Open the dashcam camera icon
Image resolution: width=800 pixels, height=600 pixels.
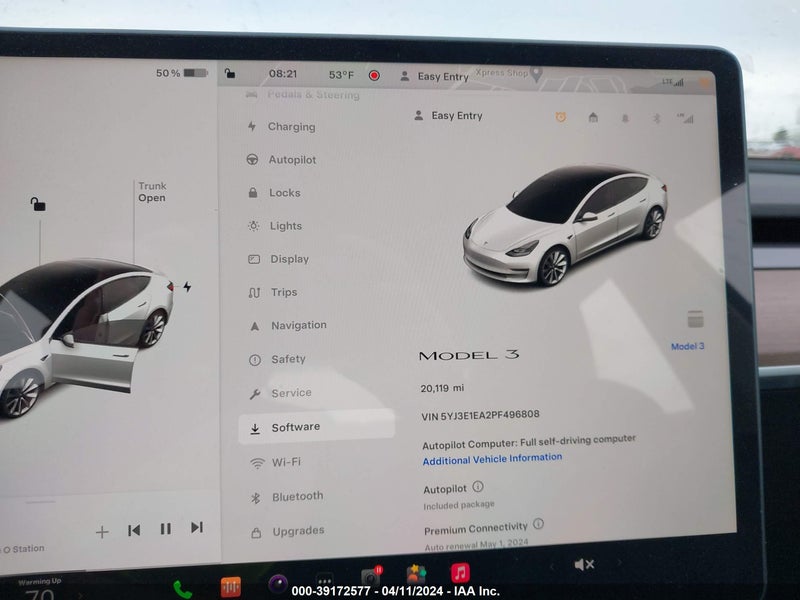pos(371,577)
